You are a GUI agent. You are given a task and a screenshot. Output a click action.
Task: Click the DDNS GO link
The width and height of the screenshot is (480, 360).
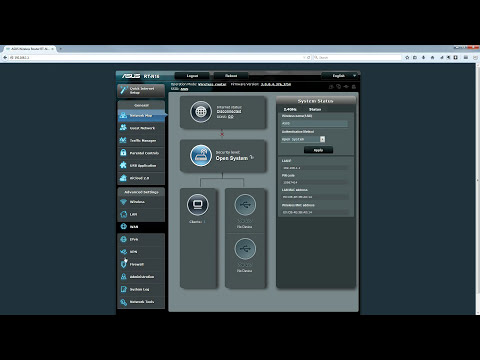click(x=231, y=117)
